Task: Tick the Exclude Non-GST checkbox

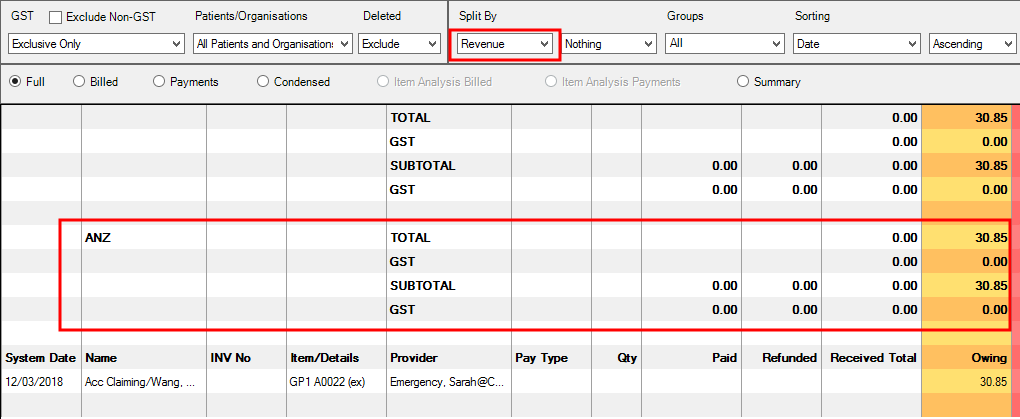Action: coord(56,18)
